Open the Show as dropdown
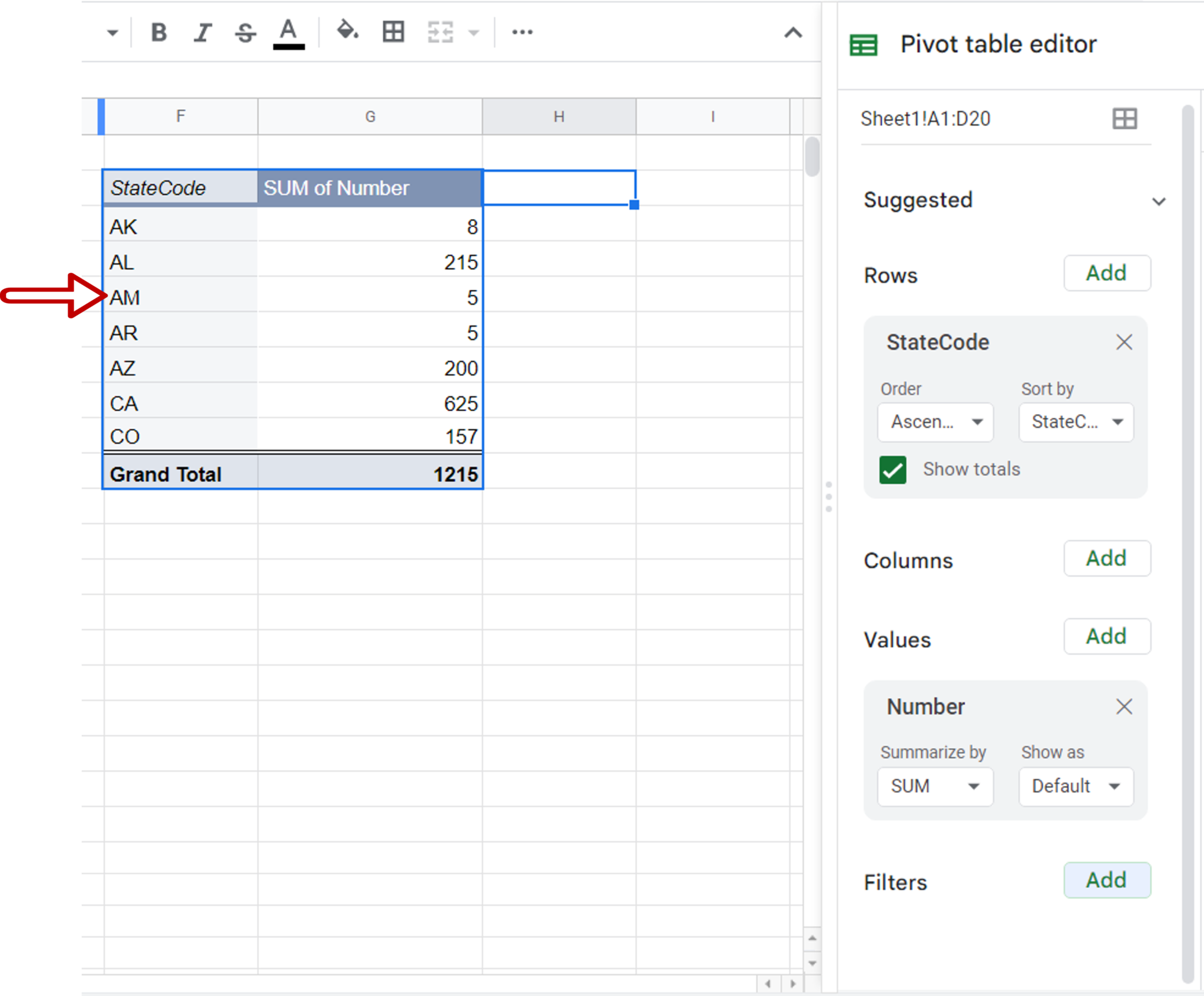 pyautogui.click(x=1075, y=786)
